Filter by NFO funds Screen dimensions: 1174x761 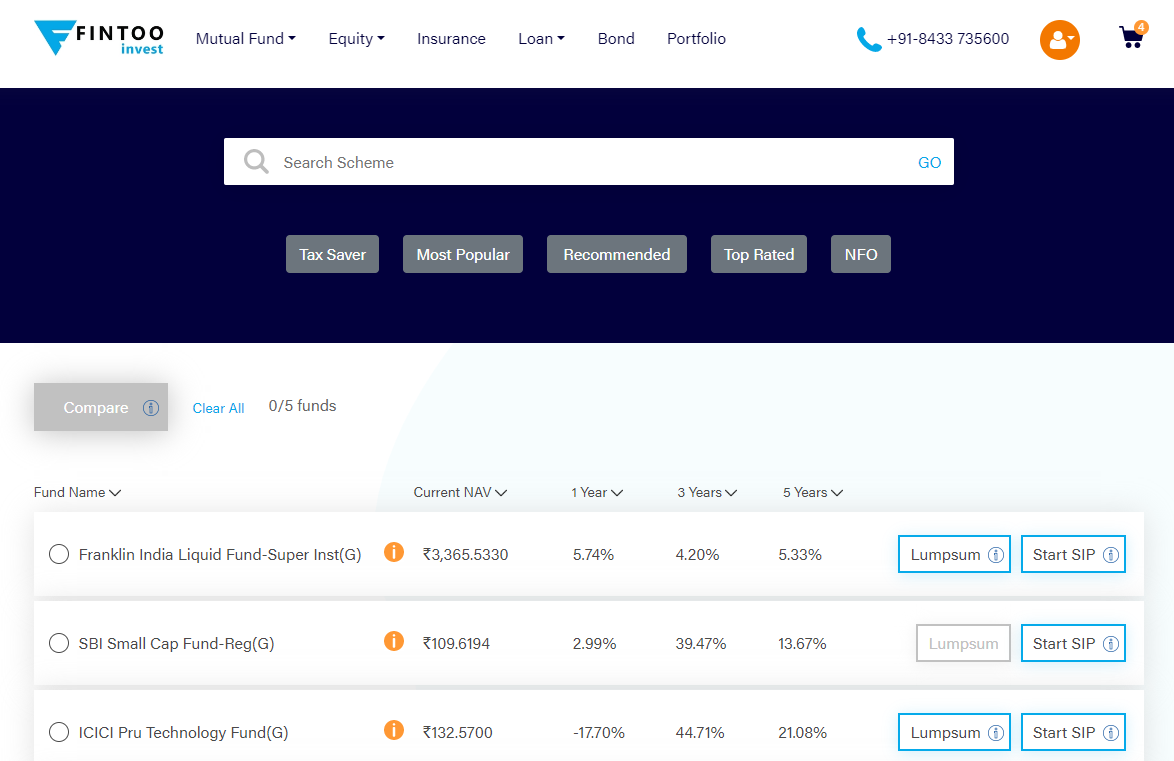[x=861, y=254]
